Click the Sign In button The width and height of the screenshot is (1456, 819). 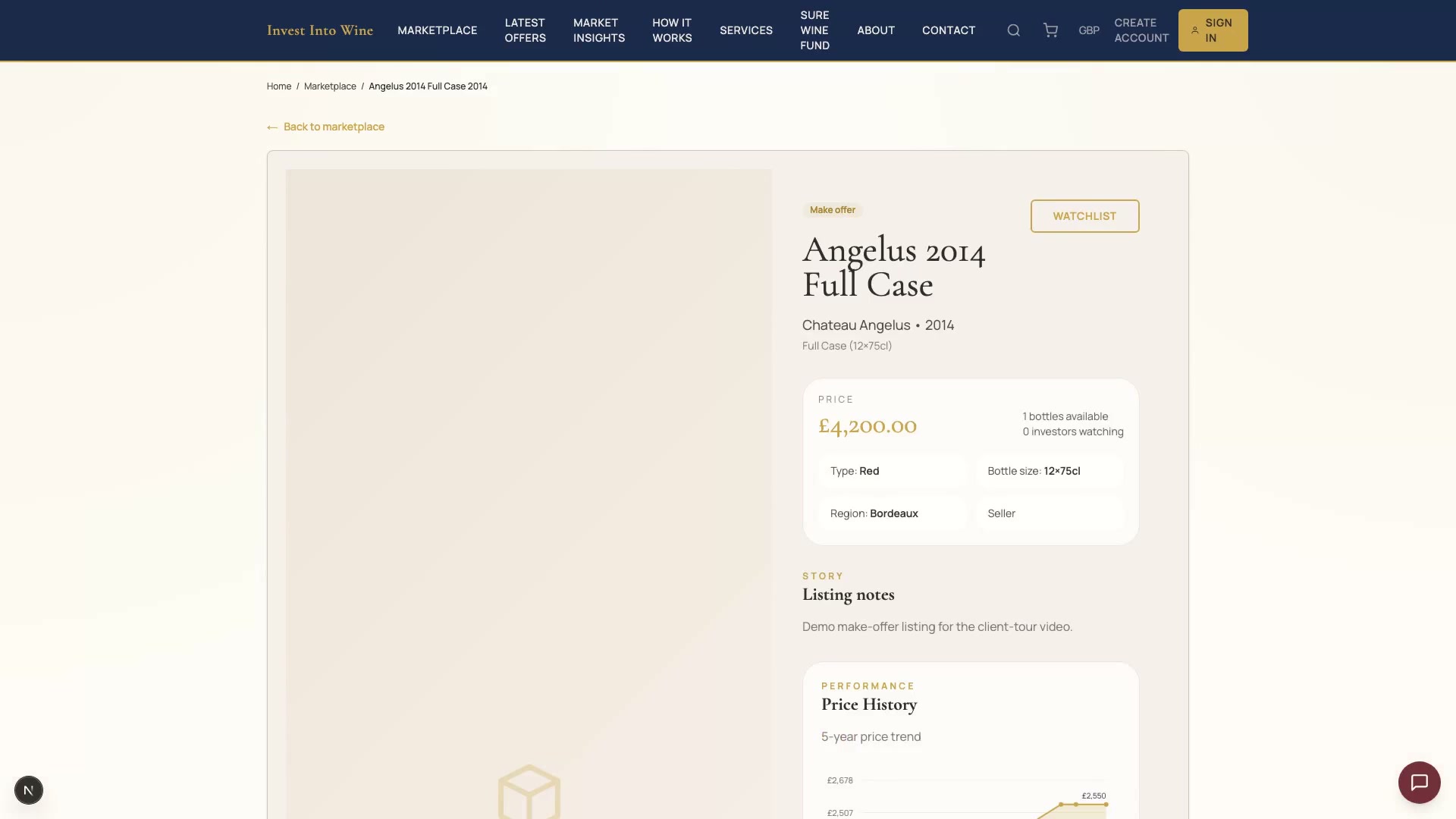click(x=1213, y=30)
